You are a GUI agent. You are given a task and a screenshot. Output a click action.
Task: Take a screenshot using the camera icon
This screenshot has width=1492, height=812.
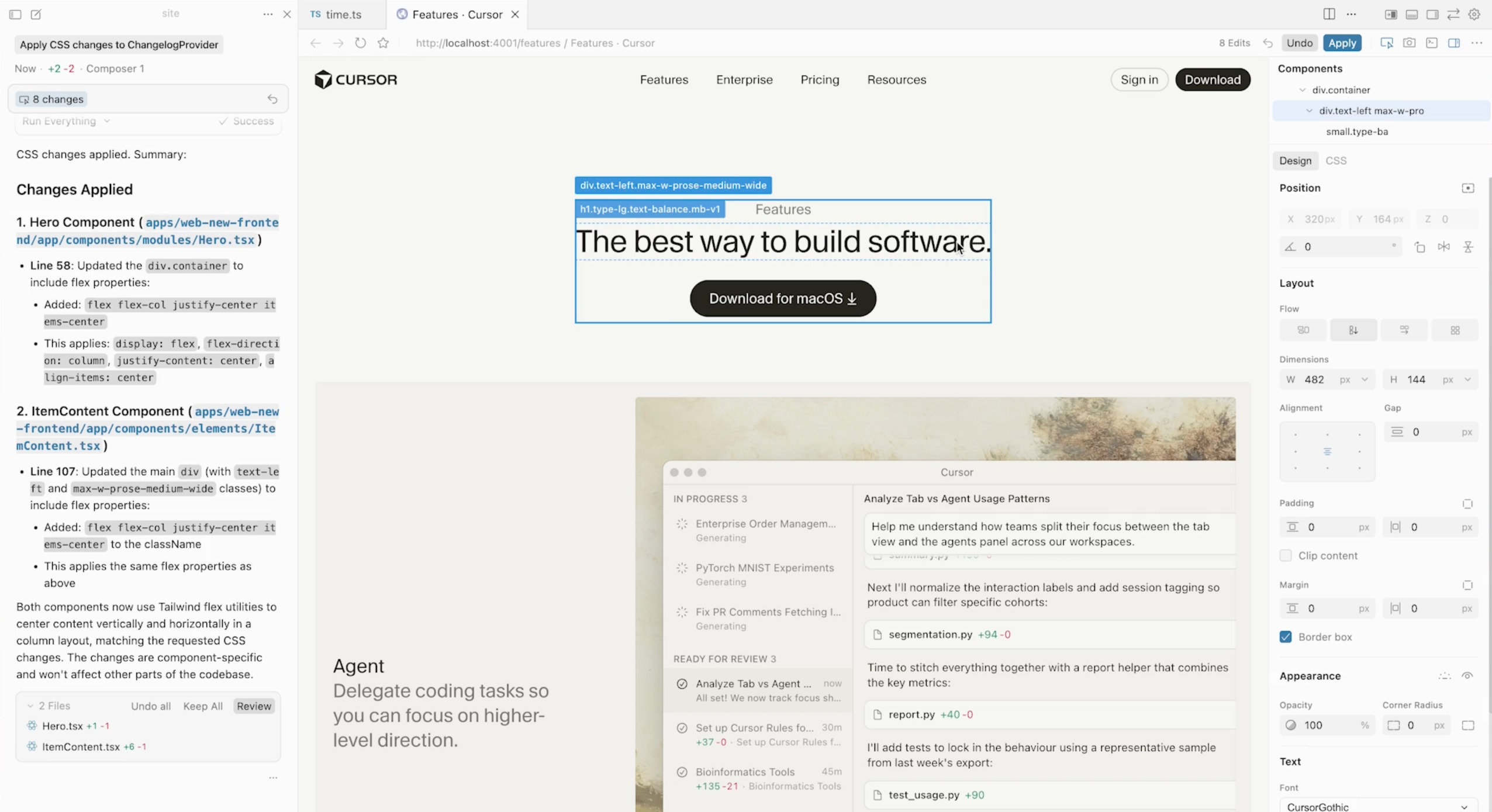(1408, 43)
